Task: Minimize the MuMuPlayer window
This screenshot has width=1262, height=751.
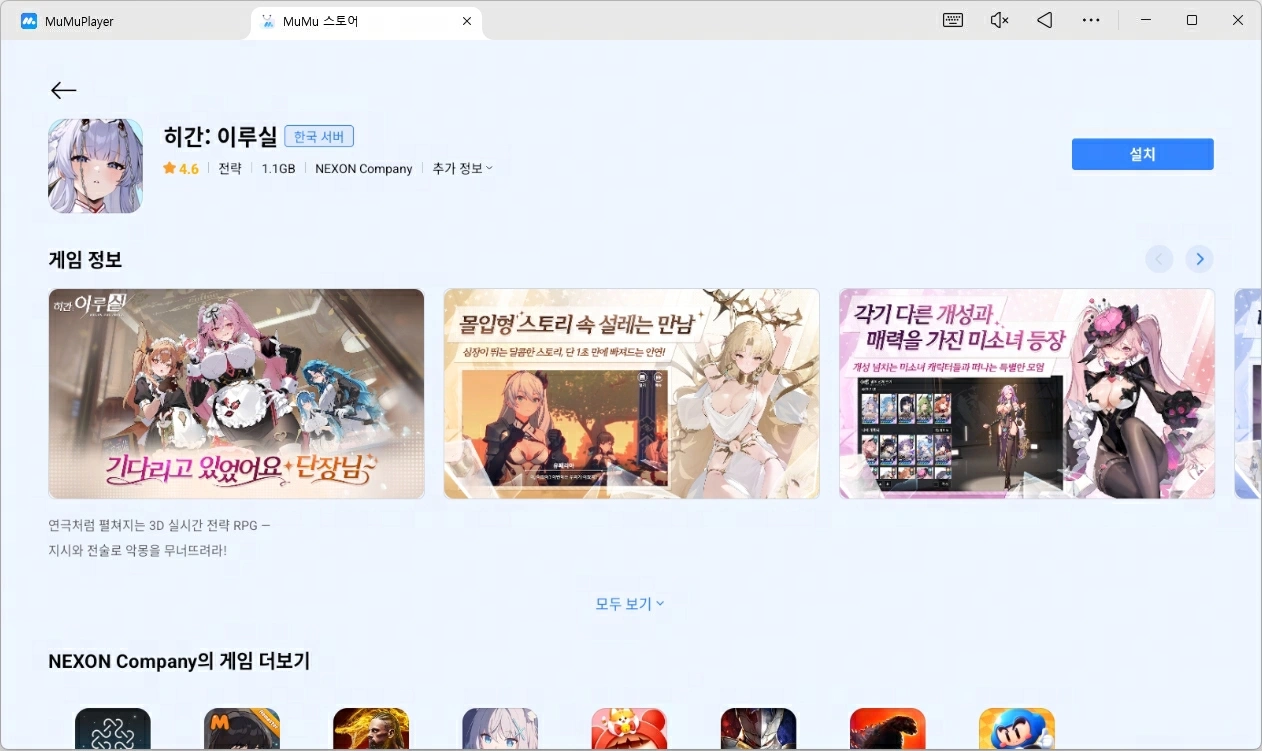Action: [x=1145, y=20]
